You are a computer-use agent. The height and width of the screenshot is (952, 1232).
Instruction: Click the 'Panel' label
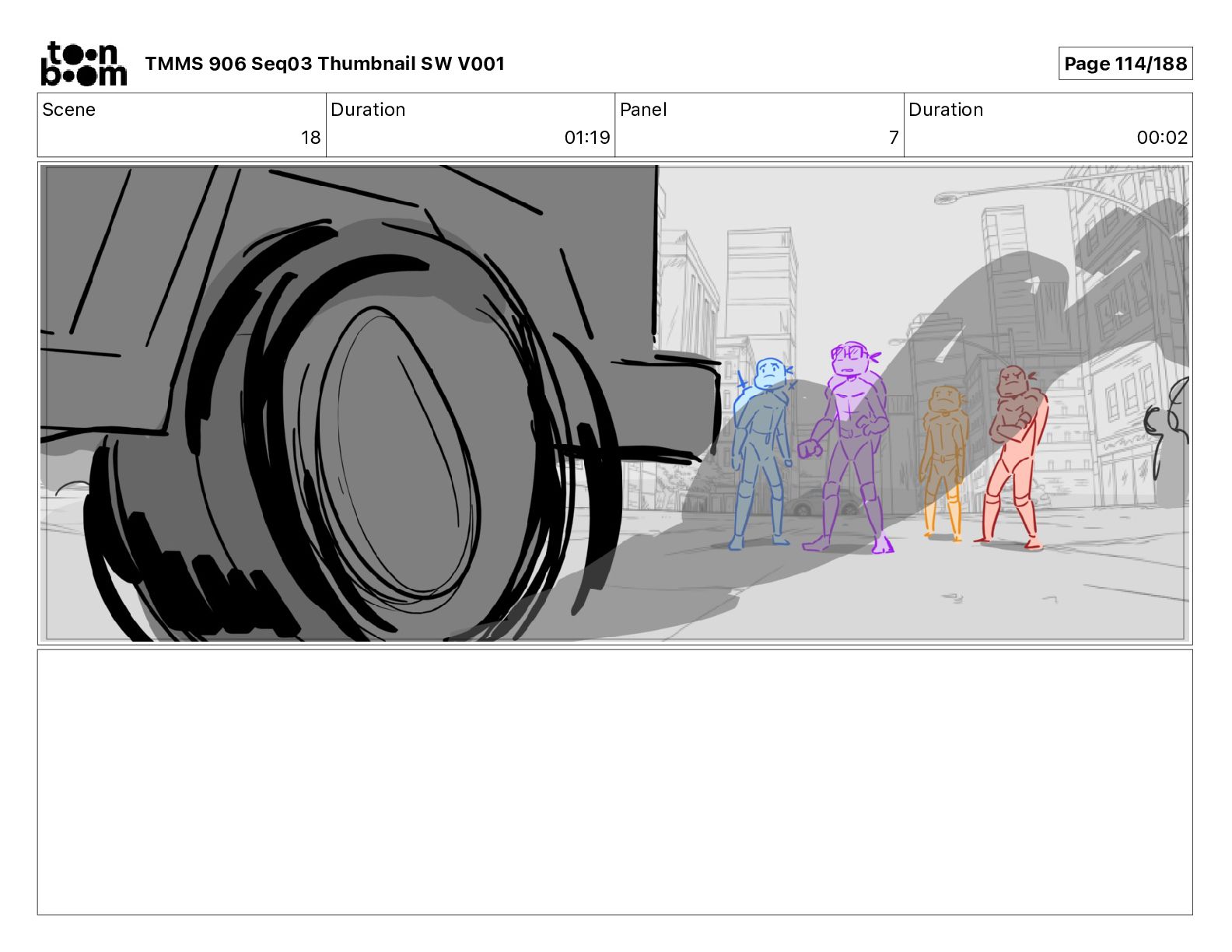pyautogui.click(x=643, y=110)
